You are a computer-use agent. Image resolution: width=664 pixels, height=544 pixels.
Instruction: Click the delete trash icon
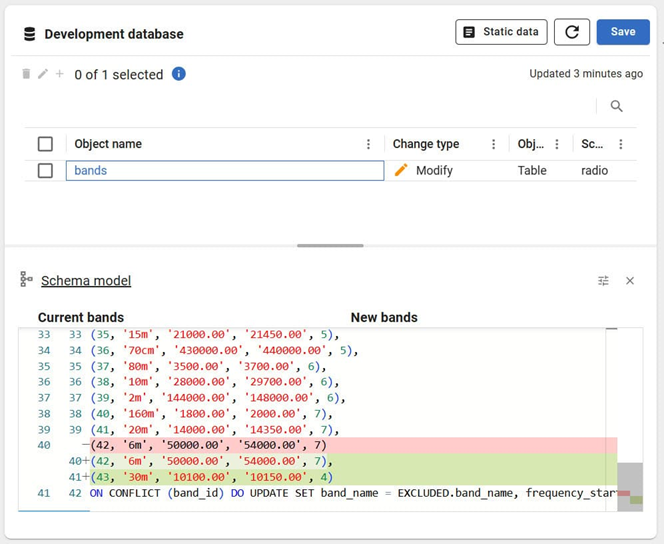(x=26, y=74)
